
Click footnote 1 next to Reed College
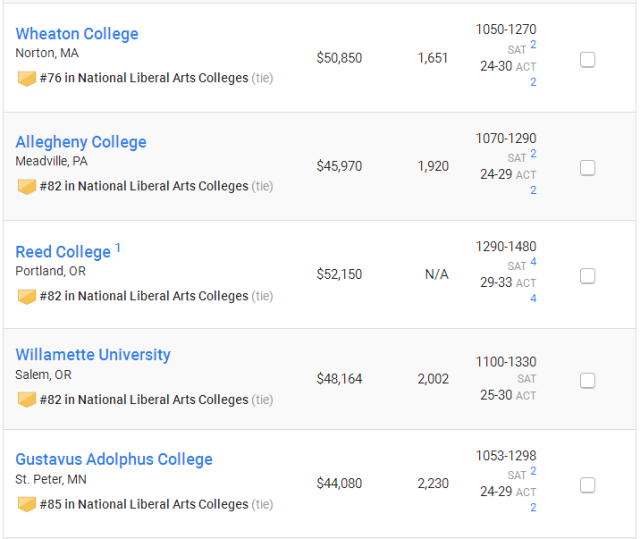[x=118, y=248]
